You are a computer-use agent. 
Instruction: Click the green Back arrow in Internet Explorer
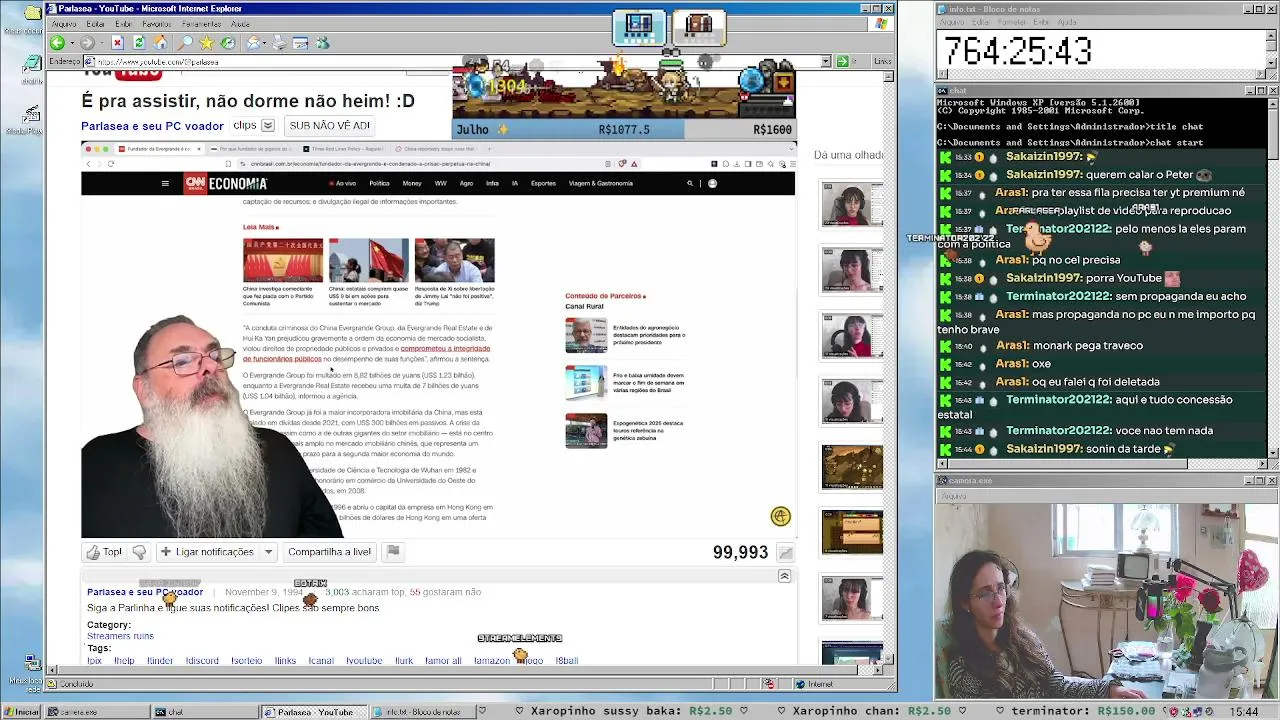[57, 43]
